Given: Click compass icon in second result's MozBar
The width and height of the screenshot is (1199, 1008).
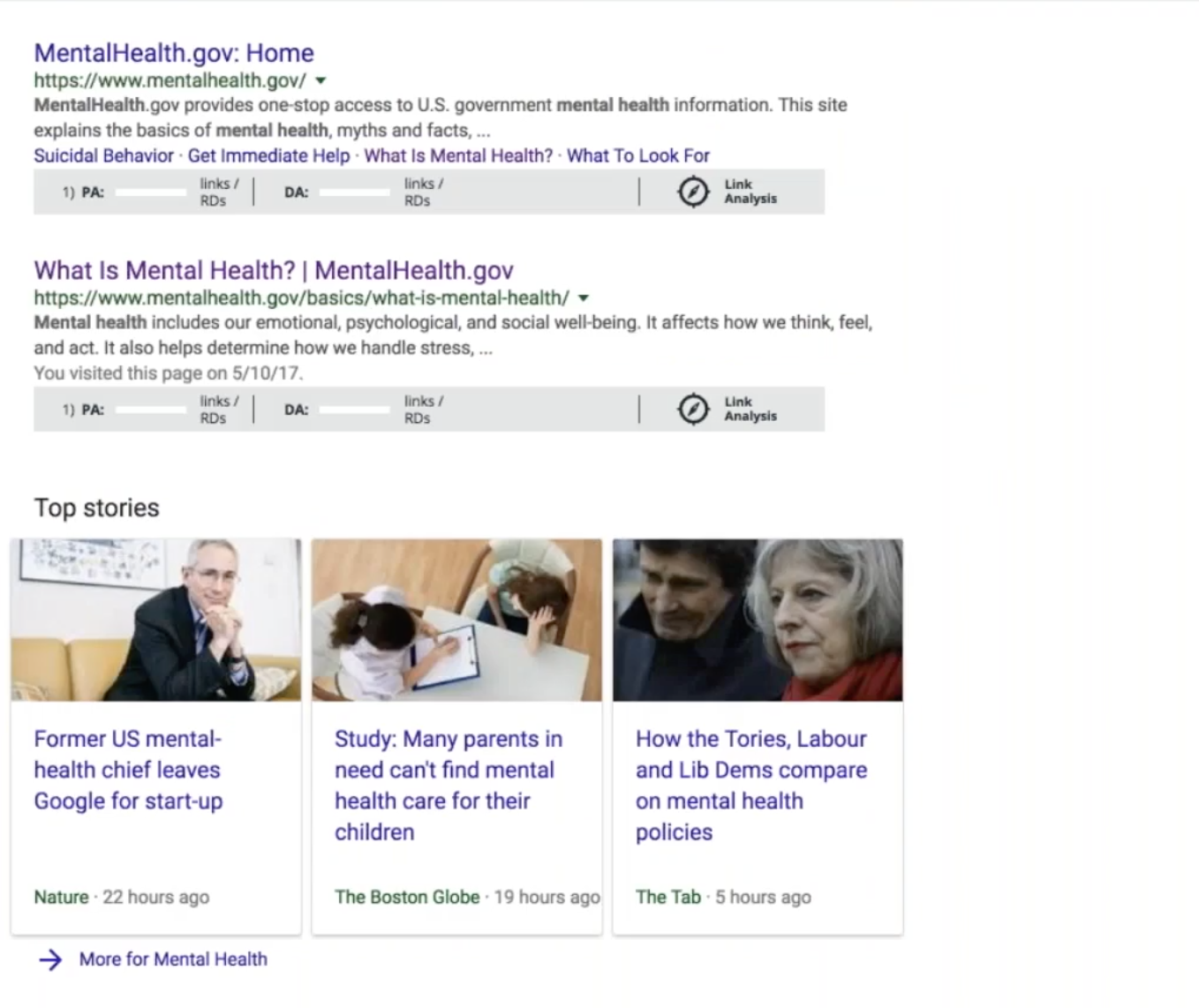Looking at the screenshot, I should [x=693, y=409].
